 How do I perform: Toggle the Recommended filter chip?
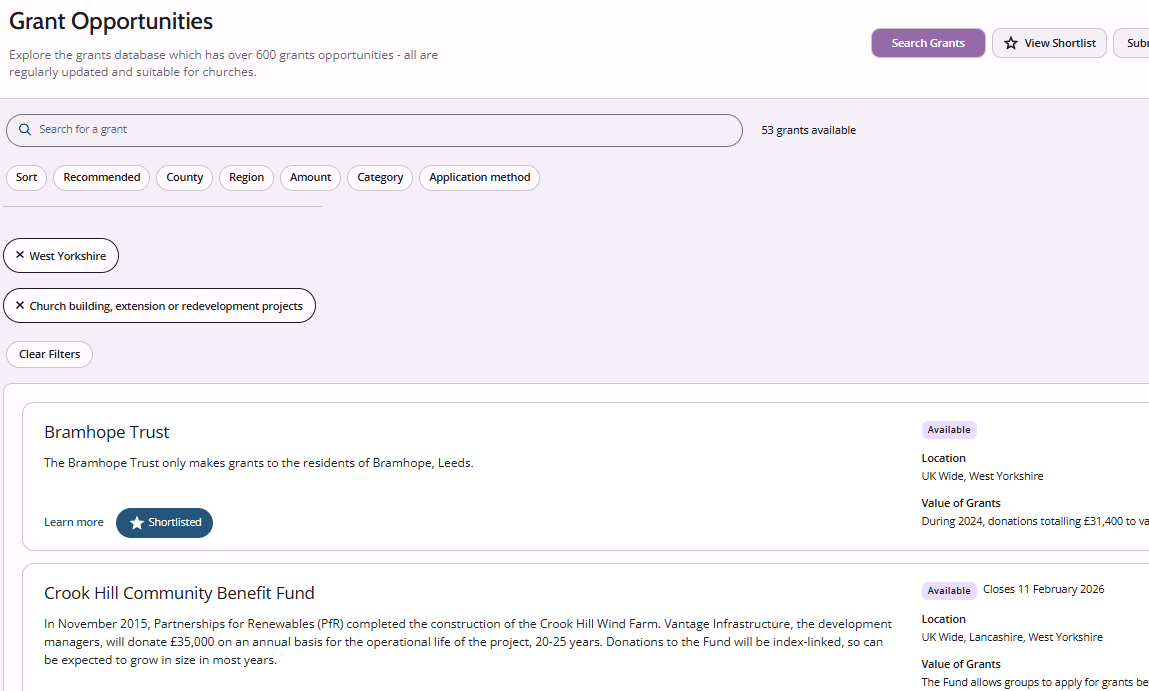click(101, 178)
